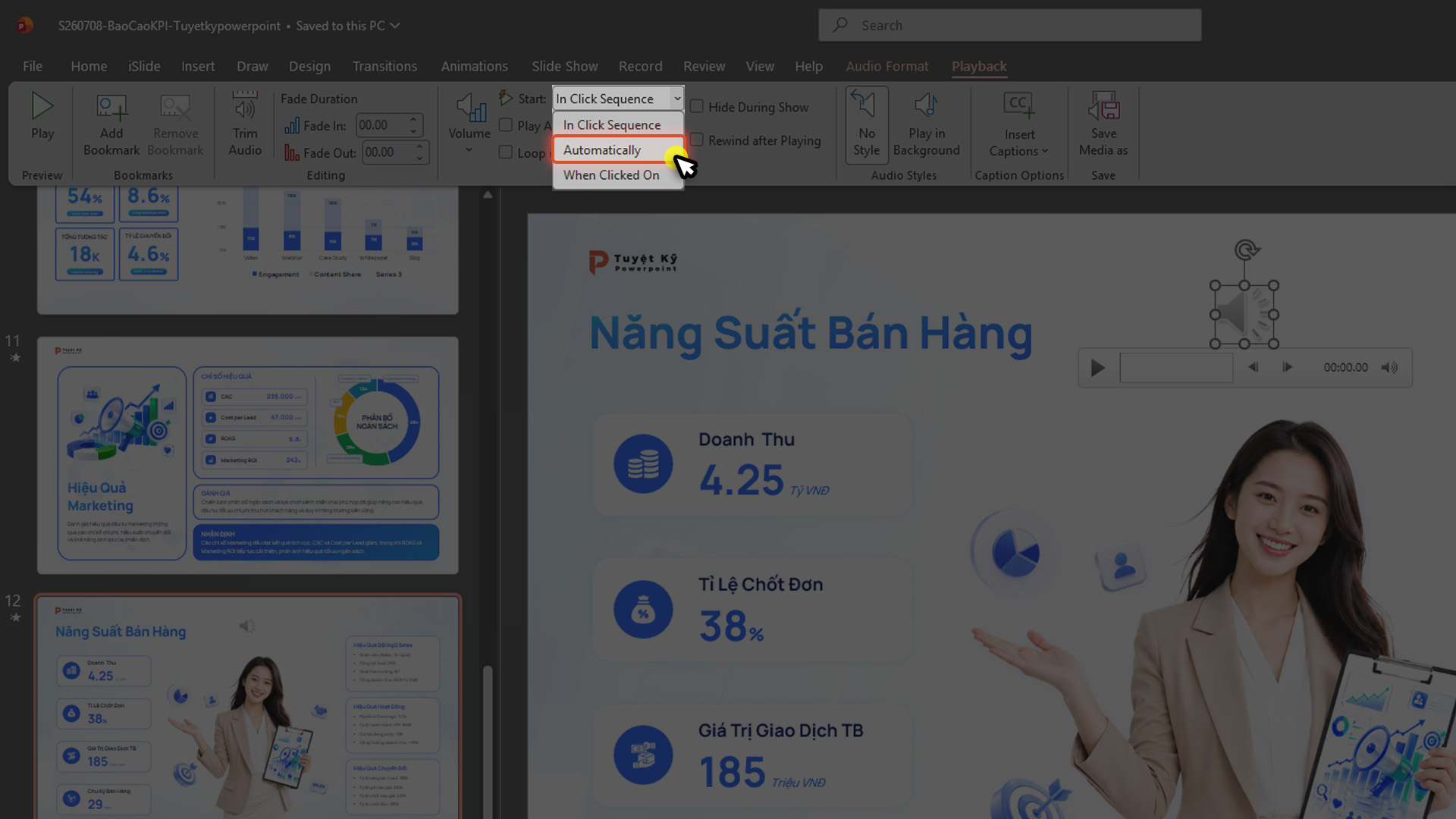1456x819 pixels.
Task: Select When Clicked On option
Action: pos(618,175)
